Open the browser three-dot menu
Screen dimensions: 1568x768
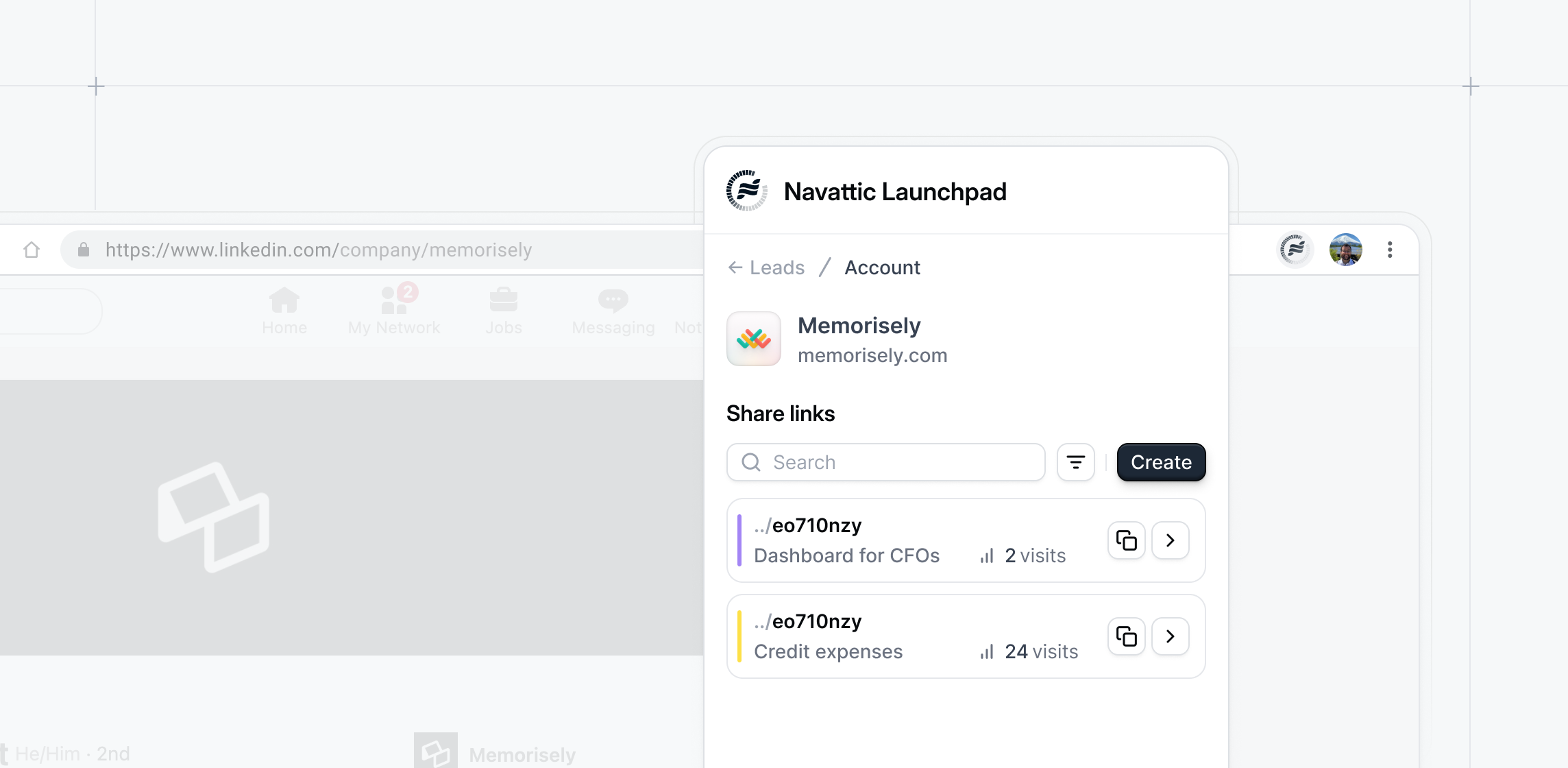coord(1390,250)
